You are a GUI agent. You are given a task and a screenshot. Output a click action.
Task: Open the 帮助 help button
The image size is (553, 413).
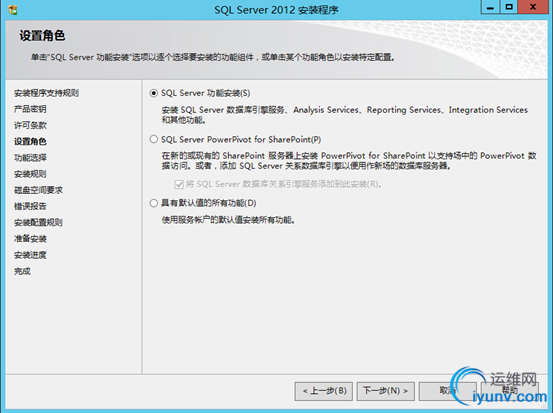point(510,391)
